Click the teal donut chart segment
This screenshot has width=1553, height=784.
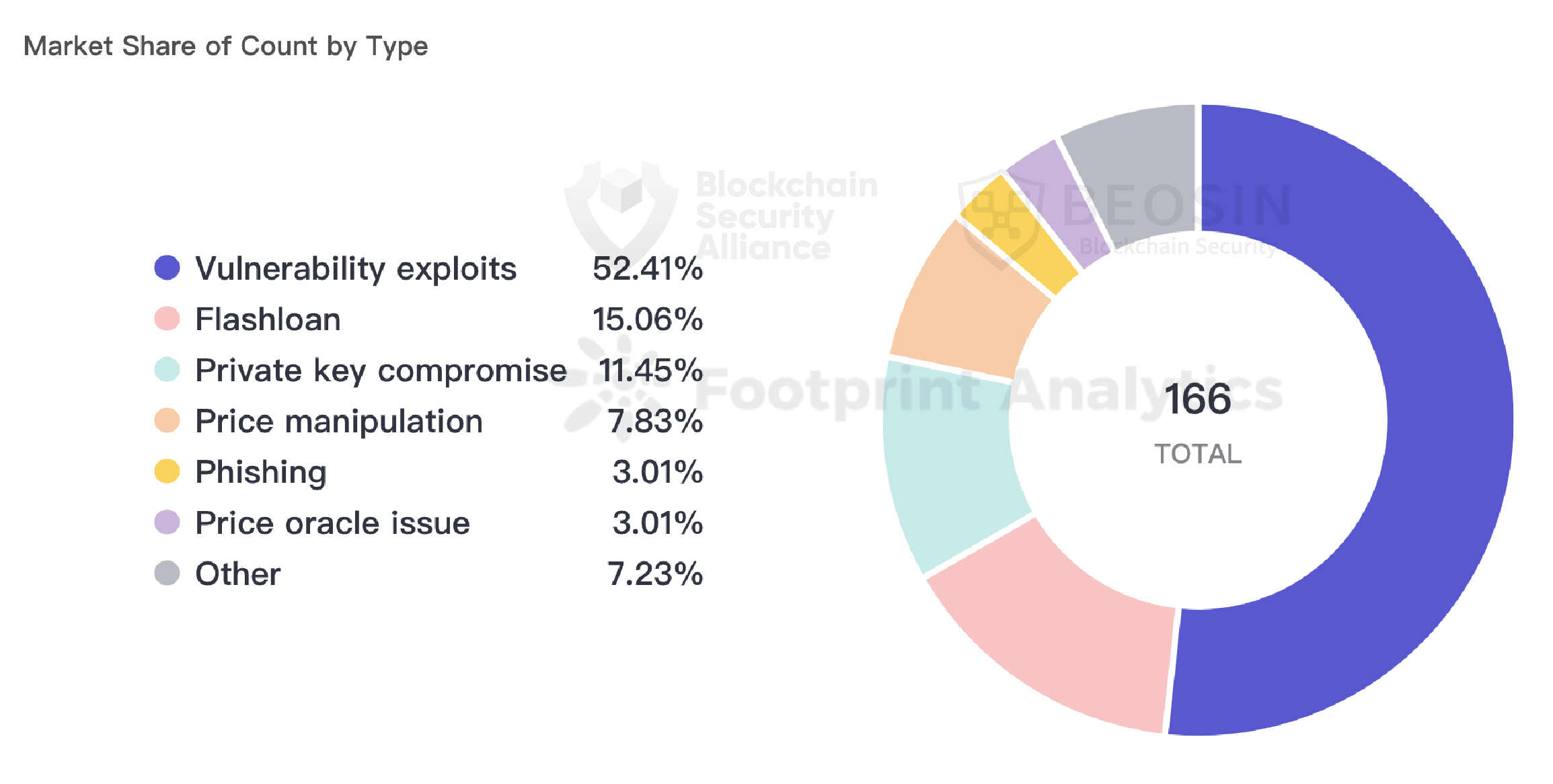coord(948,464)
